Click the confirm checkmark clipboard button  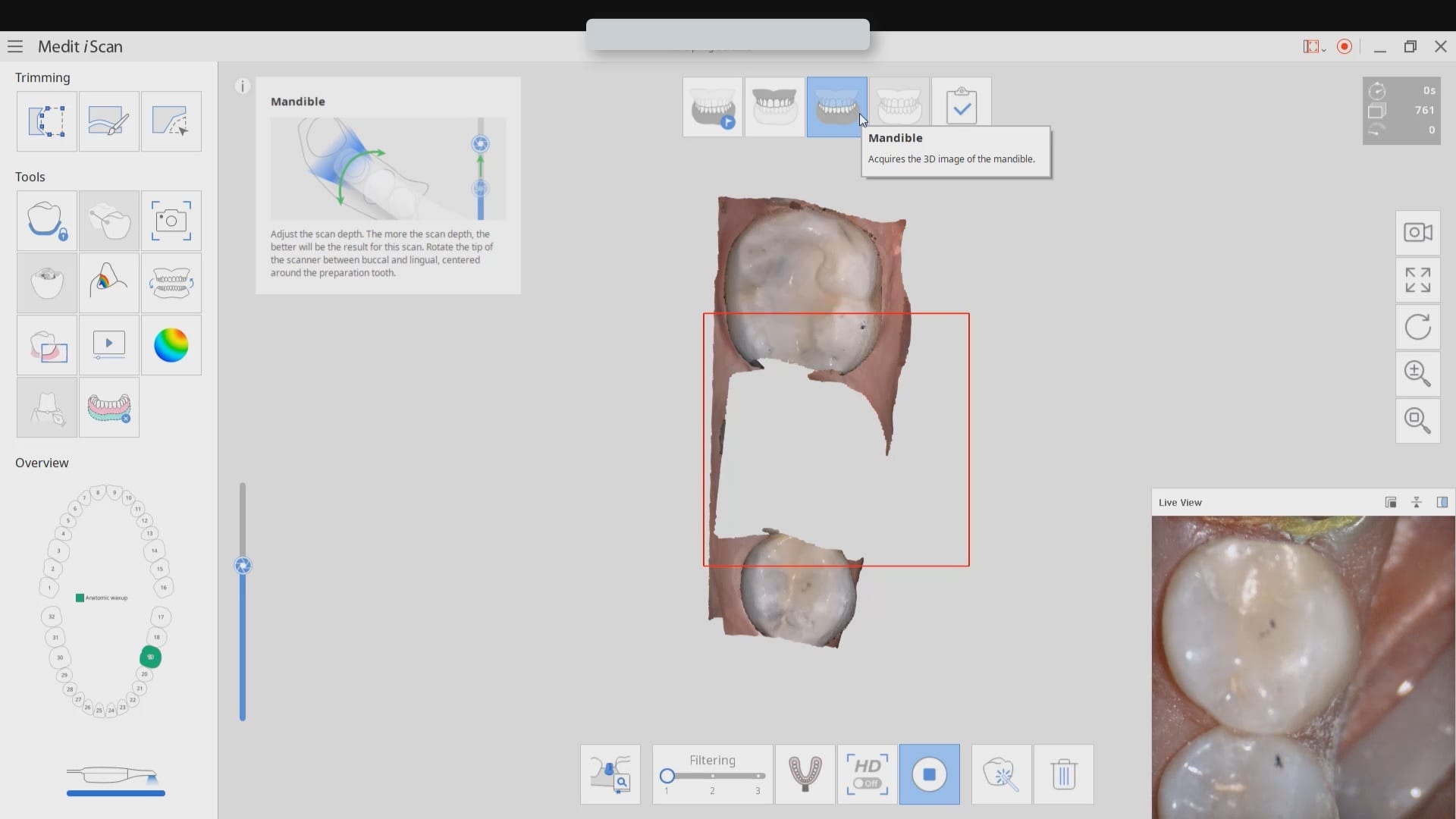961,107
